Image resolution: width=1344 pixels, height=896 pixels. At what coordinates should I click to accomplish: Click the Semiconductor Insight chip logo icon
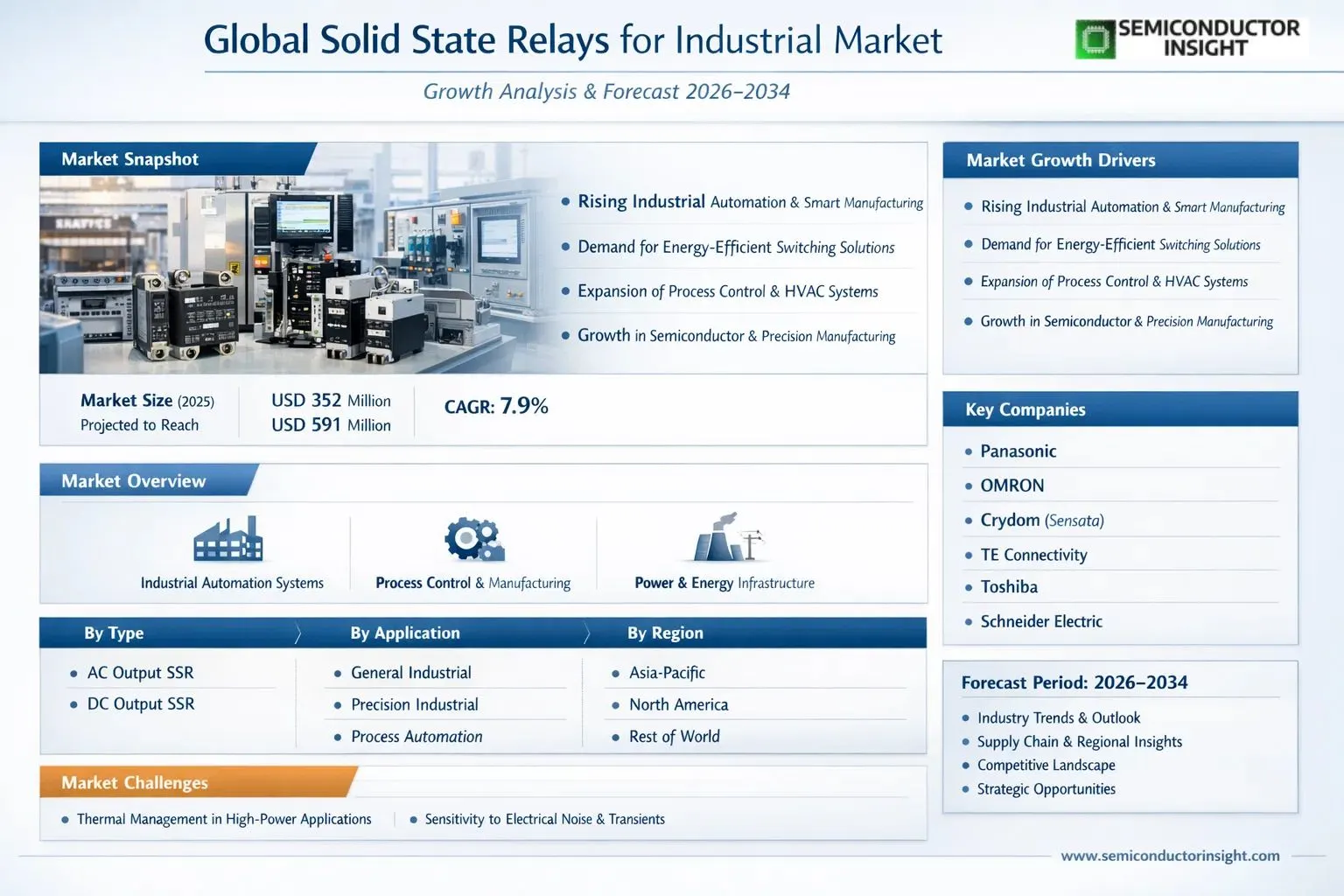point(1095,40)
